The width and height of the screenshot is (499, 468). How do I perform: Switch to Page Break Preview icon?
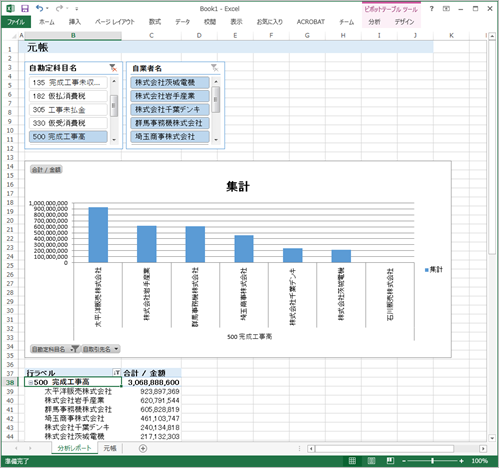pyautogui.click(x=390, y=461)
